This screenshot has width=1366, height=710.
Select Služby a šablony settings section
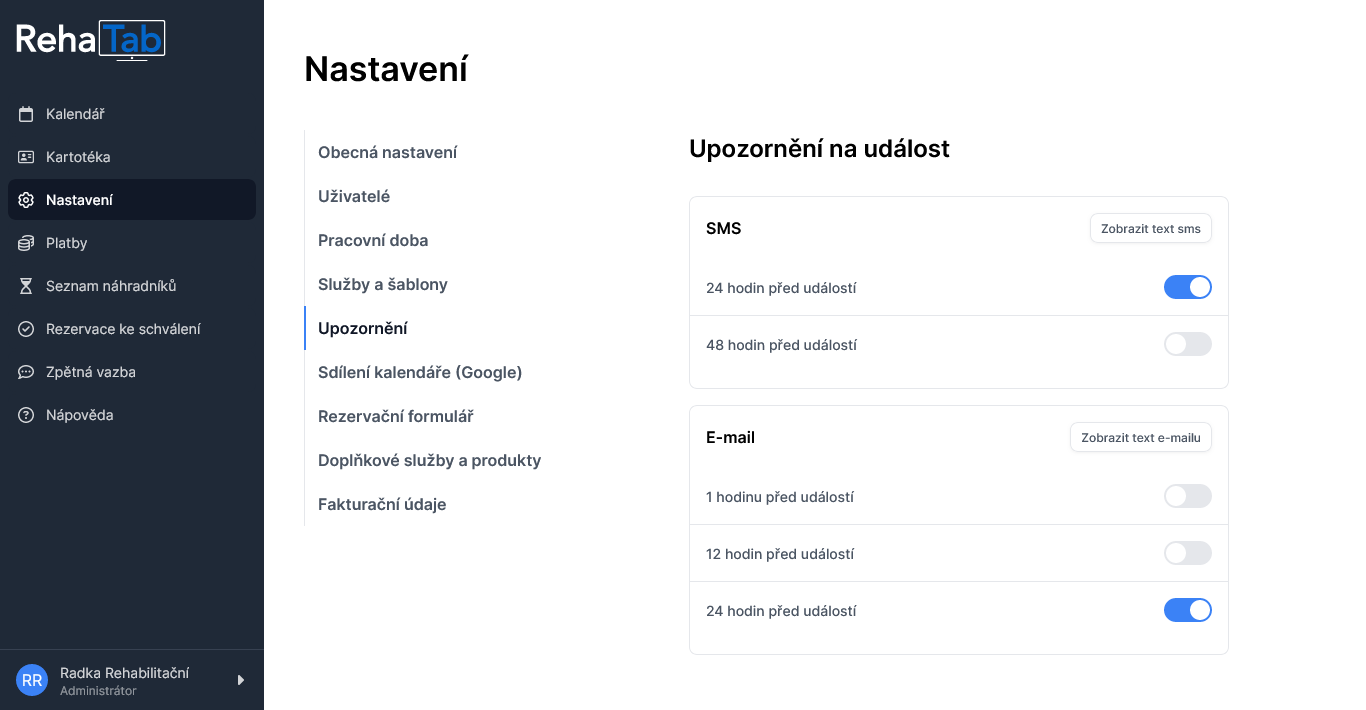tap(383, 284)
